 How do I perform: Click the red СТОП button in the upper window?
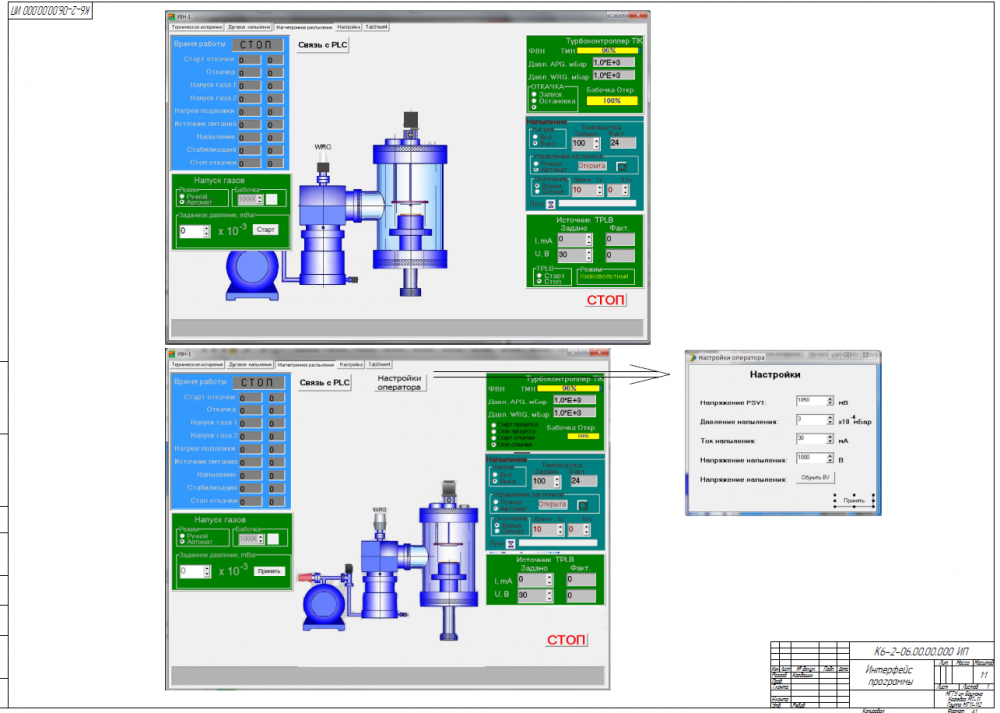tap(606, 300)
